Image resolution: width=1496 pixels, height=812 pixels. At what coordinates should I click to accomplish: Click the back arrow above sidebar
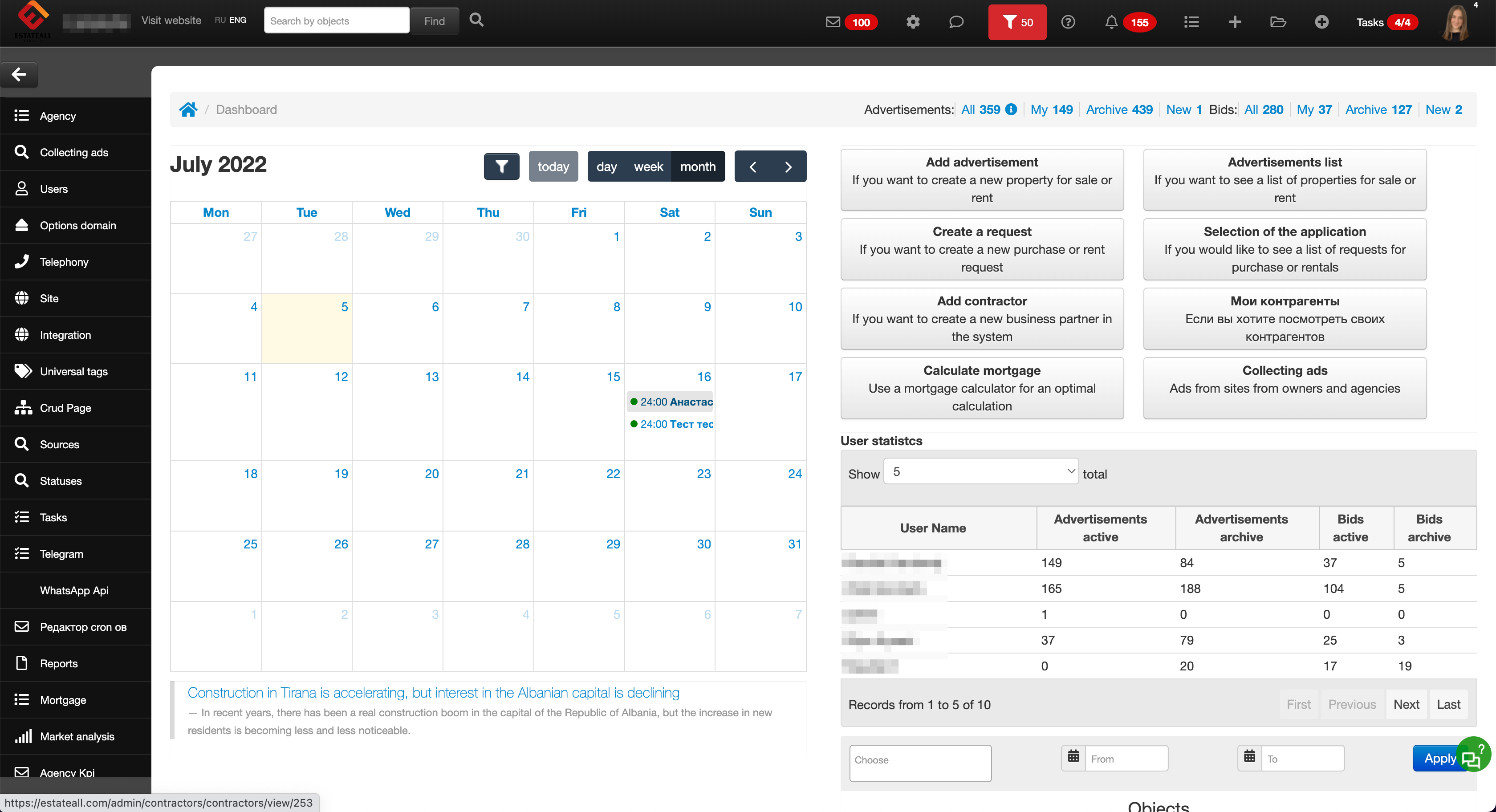(x=19, y=74)
